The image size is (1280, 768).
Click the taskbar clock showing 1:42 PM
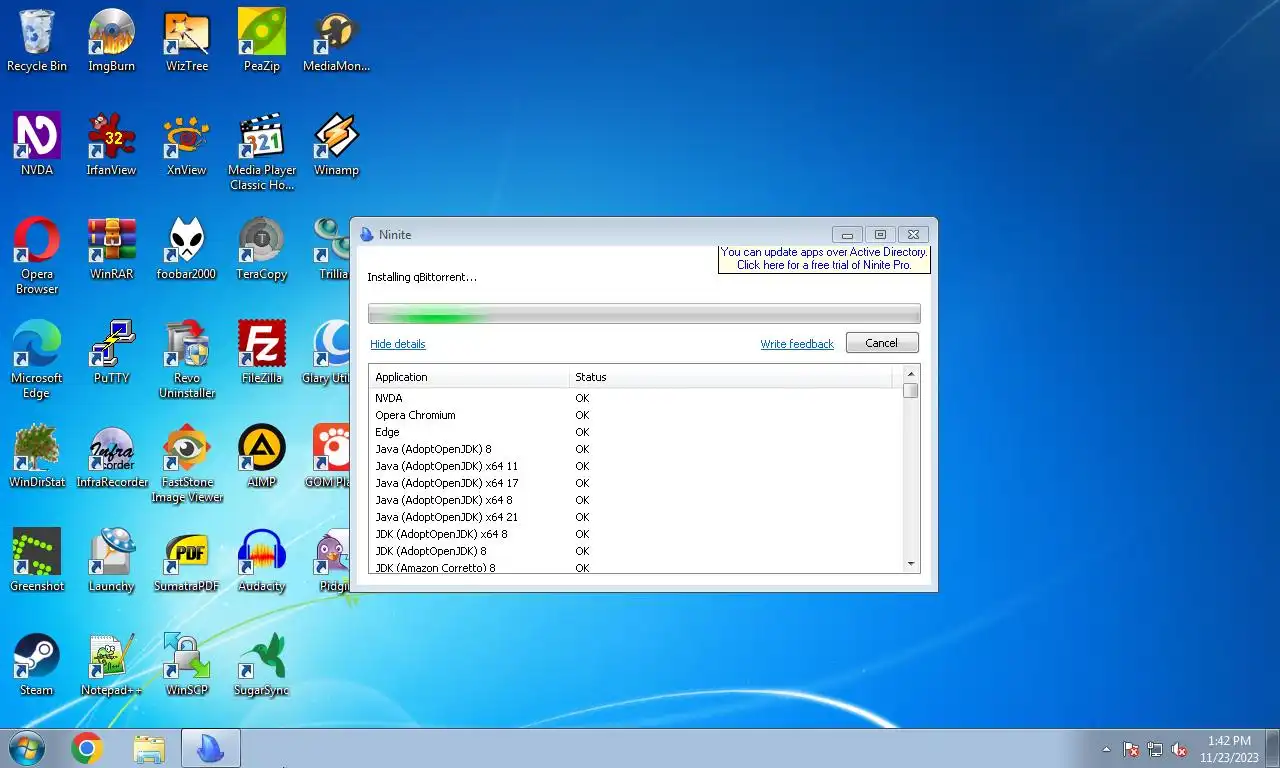pos(1229,749)
